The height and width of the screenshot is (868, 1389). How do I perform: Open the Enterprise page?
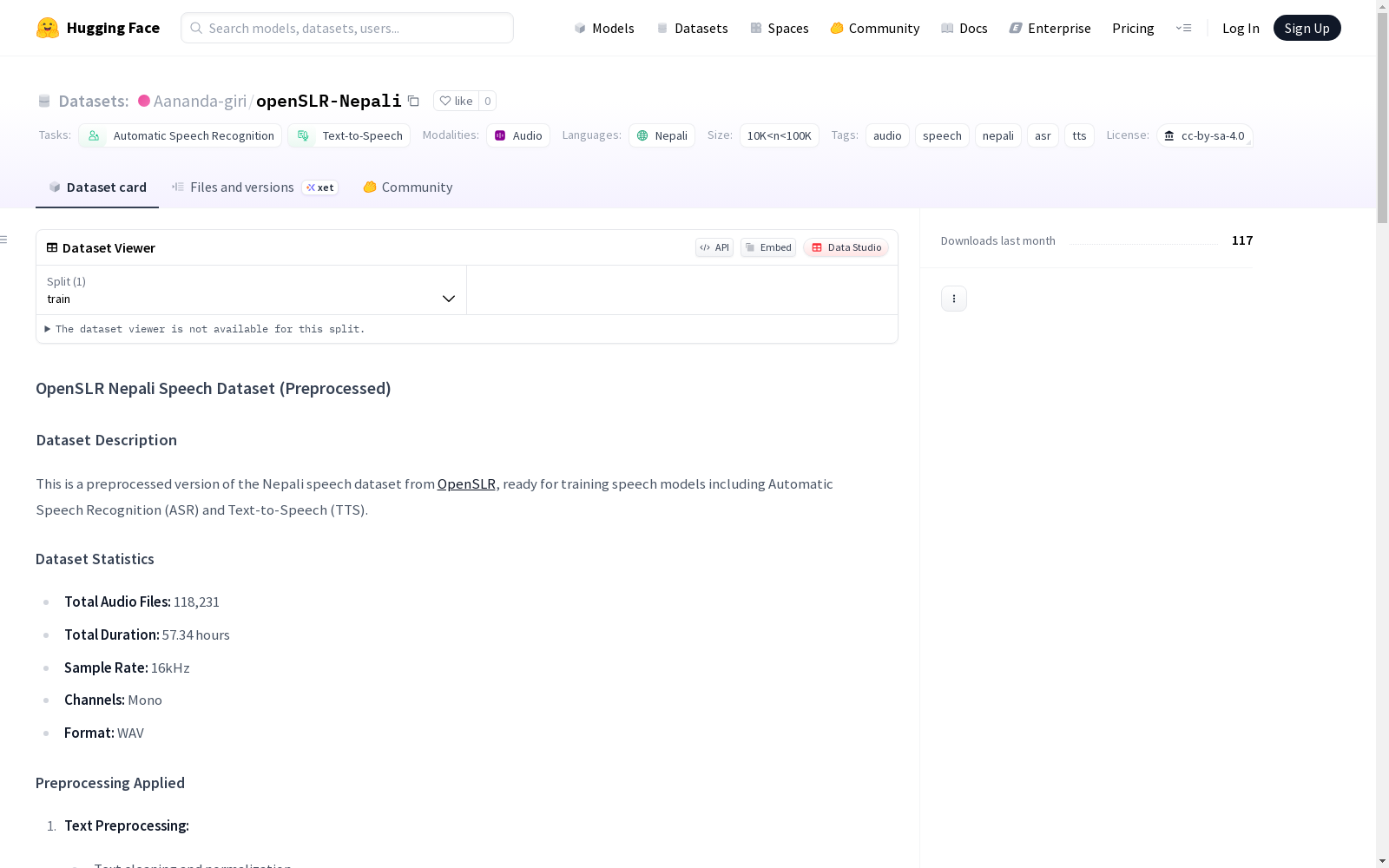pos(1050,28)
